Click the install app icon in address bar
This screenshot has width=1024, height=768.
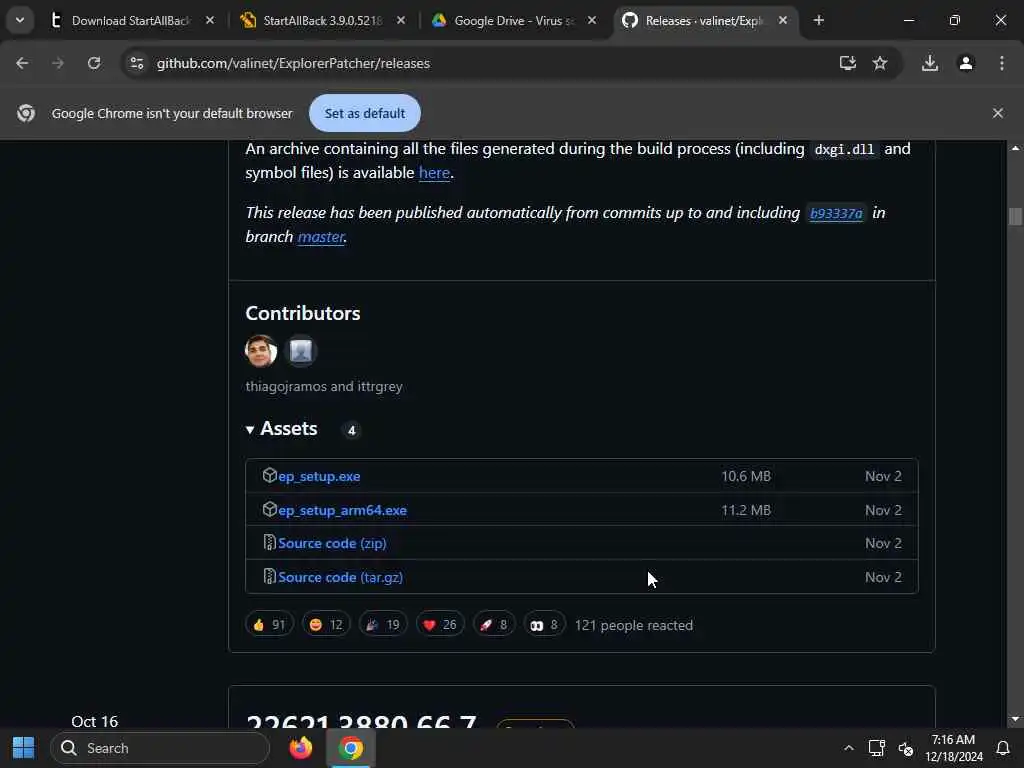pyautogui.click(x=848, y=63)
